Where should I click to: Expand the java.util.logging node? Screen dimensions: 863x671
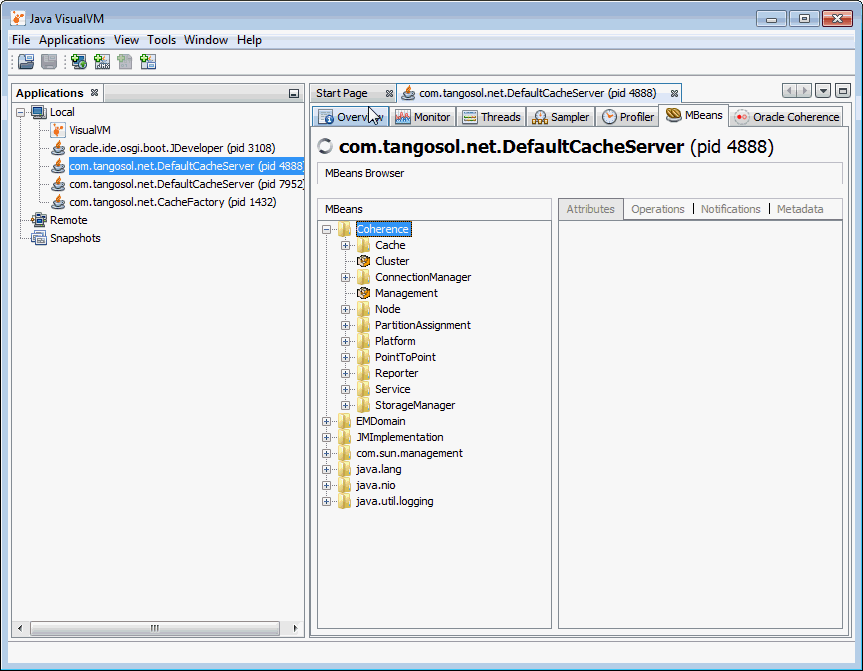click(x=326, y=501)
